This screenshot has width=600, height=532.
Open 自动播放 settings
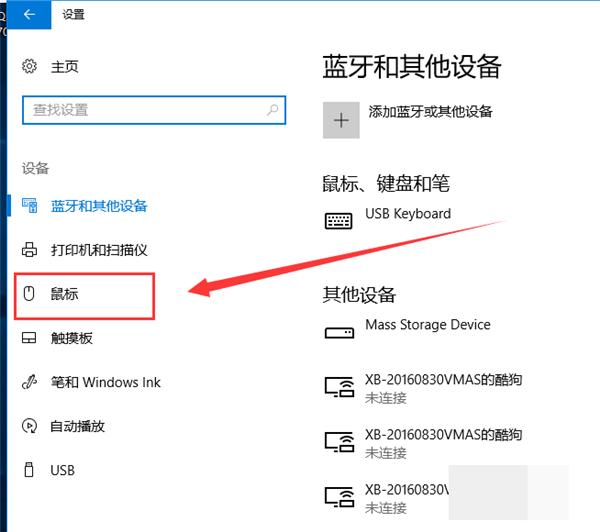point(78,426)
